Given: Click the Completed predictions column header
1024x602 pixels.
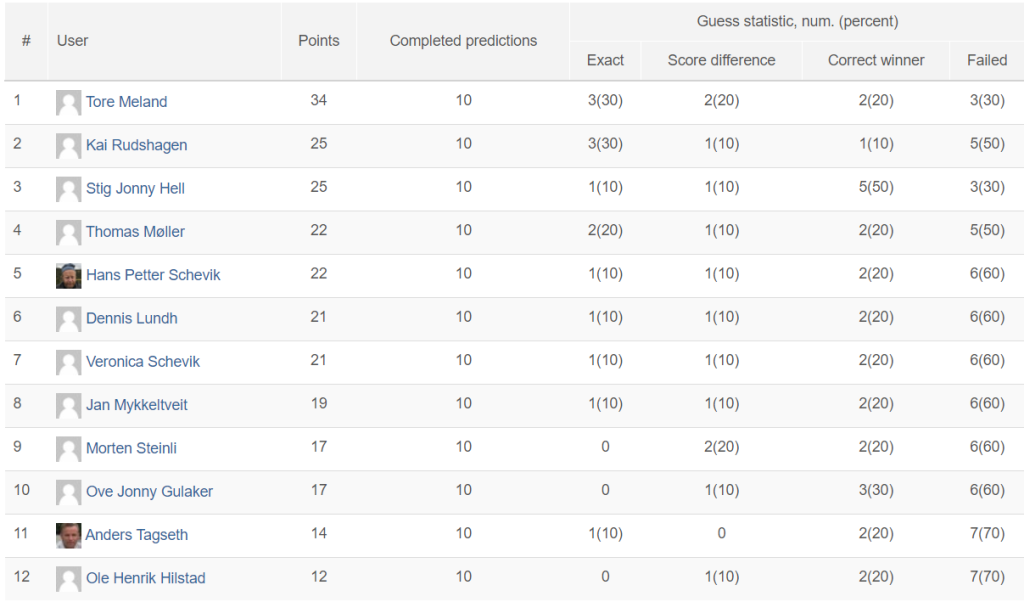Looking at the screenshot, I should pyautogui.click(x=463, y=41).
